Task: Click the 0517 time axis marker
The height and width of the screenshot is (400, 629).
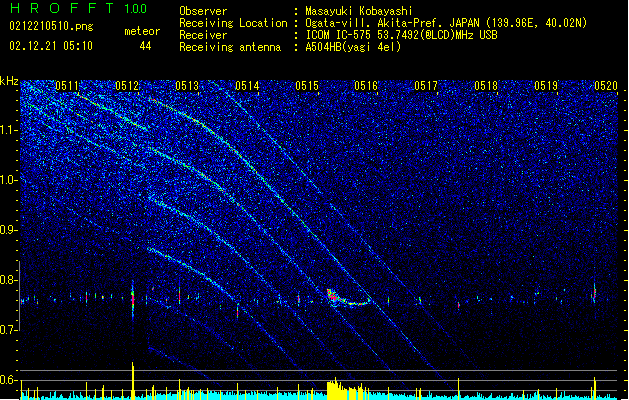Action: point(426,86)
